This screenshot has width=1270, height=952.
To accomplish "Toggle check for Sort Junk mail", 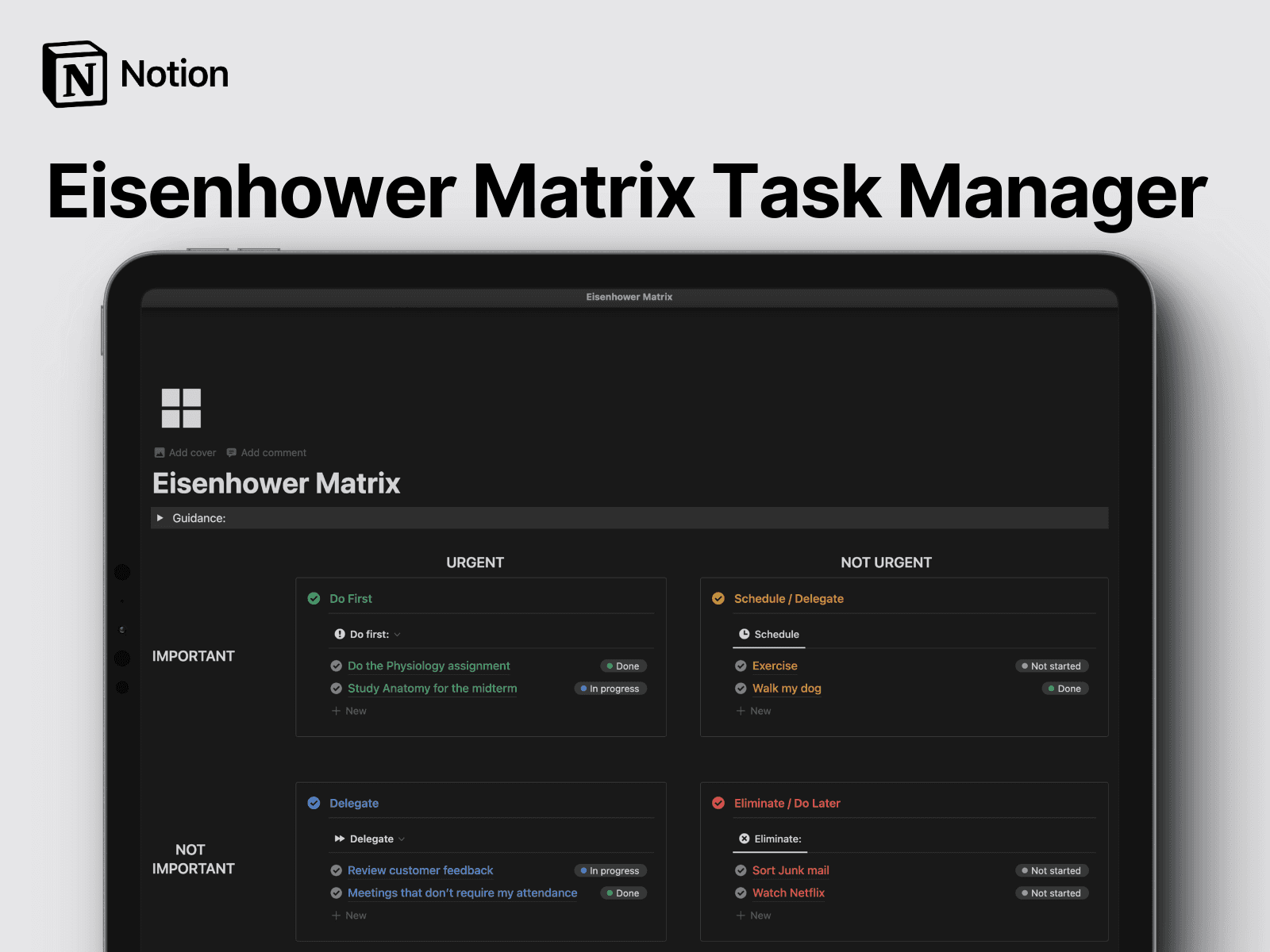I will 741,870.
